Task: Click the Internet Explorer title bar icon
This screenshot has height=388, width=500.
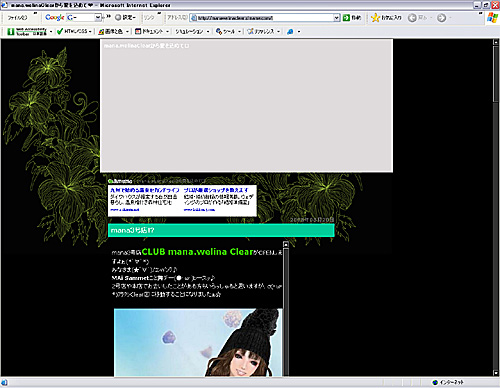Action: 5,5
